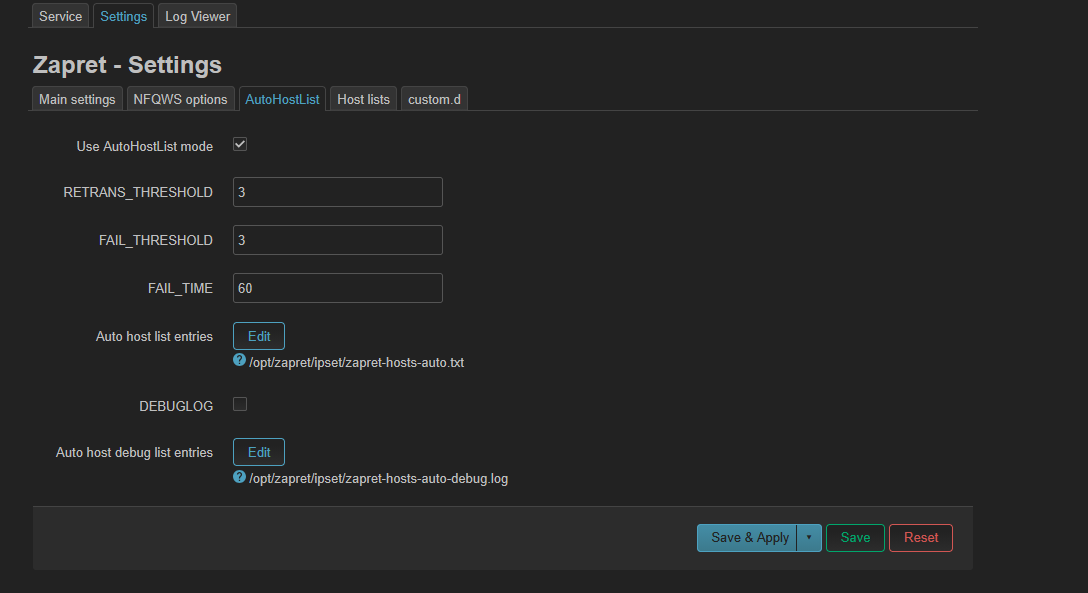This screenshot has width=1088, height=593.
Task: Click the FAIL_THRESHOLD label
Action: point(156,240)
